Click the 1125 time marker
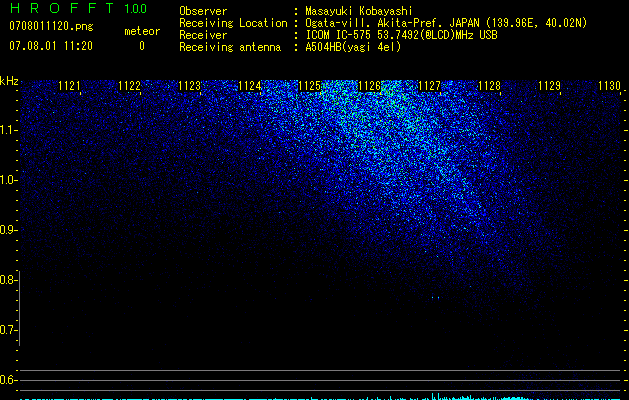This screenshot has height=400, width=629. (x=310, y=86)
